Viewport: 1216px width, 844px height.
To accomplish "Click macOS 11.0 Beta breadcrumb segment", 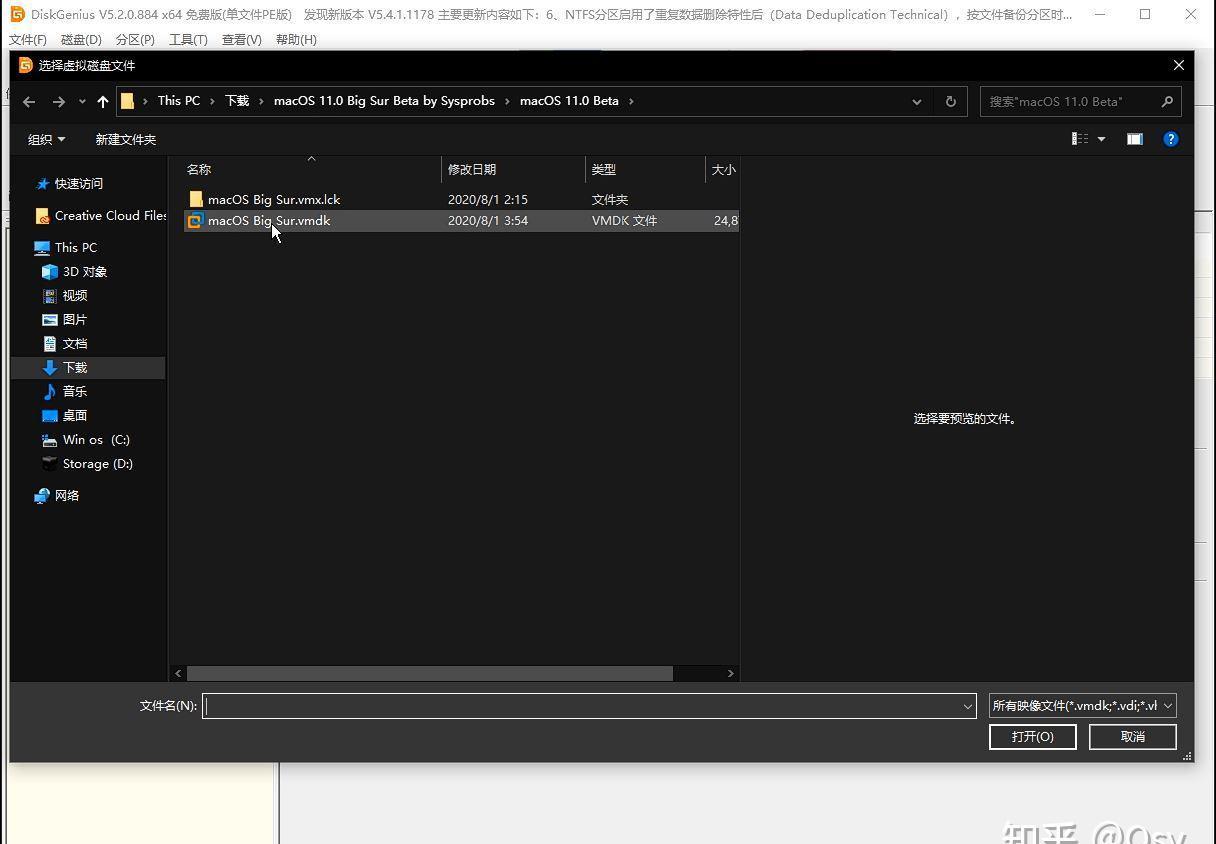I will point(569,101).
